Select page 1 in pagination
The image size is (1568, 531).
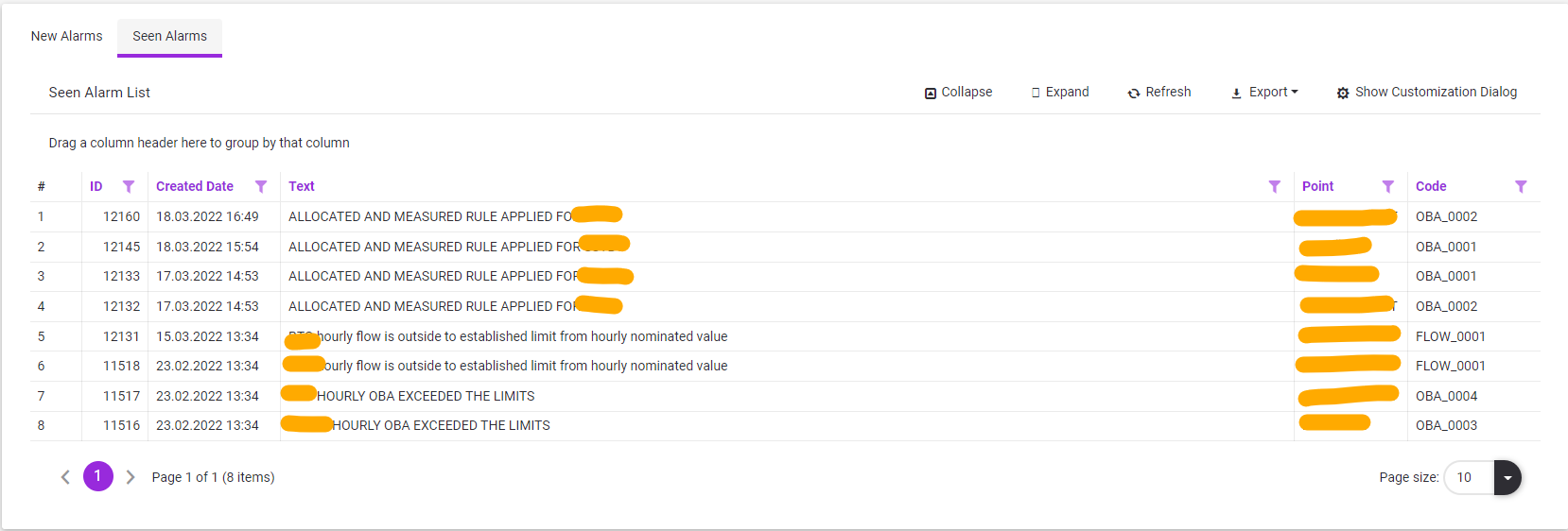pyautogui.click(x=97, y=476)
